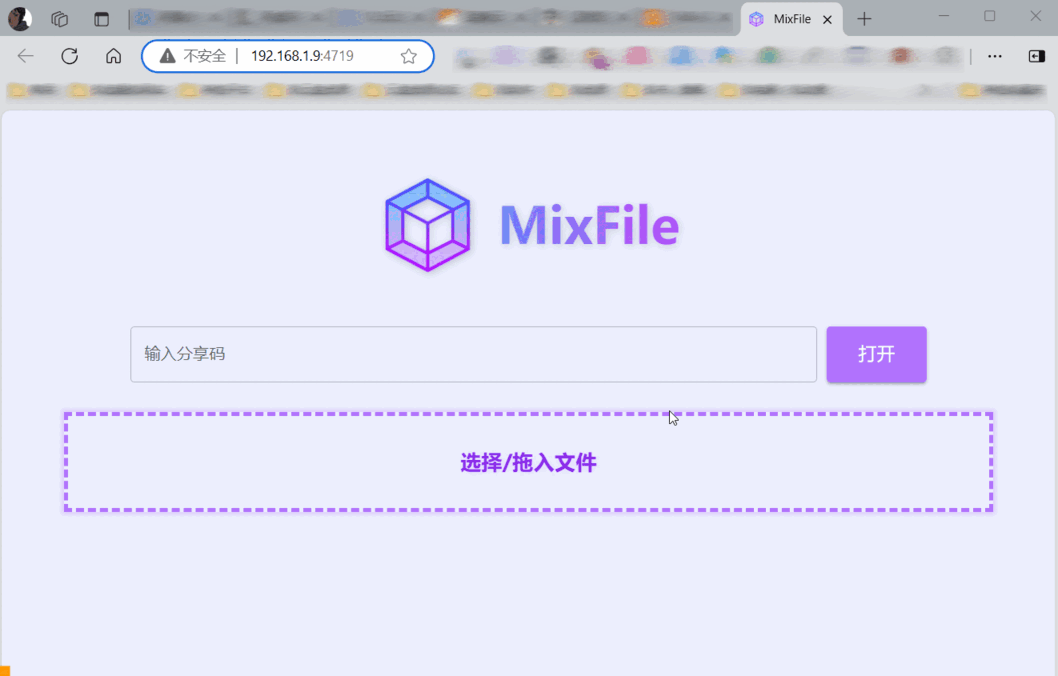Viewport: 1058px width, 676px height.
Task: Click the MixFile tab X to preview closing
Action: (826, 18)
